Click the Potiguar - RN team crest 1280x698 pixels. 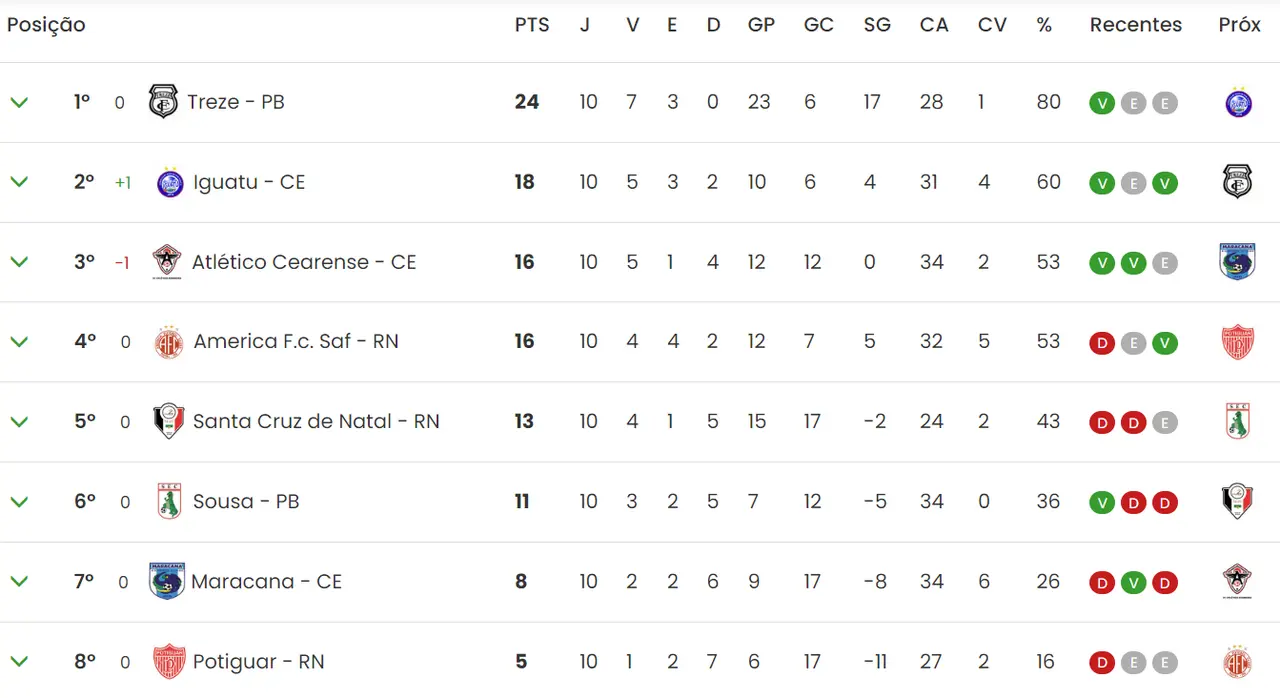point(168,662)
